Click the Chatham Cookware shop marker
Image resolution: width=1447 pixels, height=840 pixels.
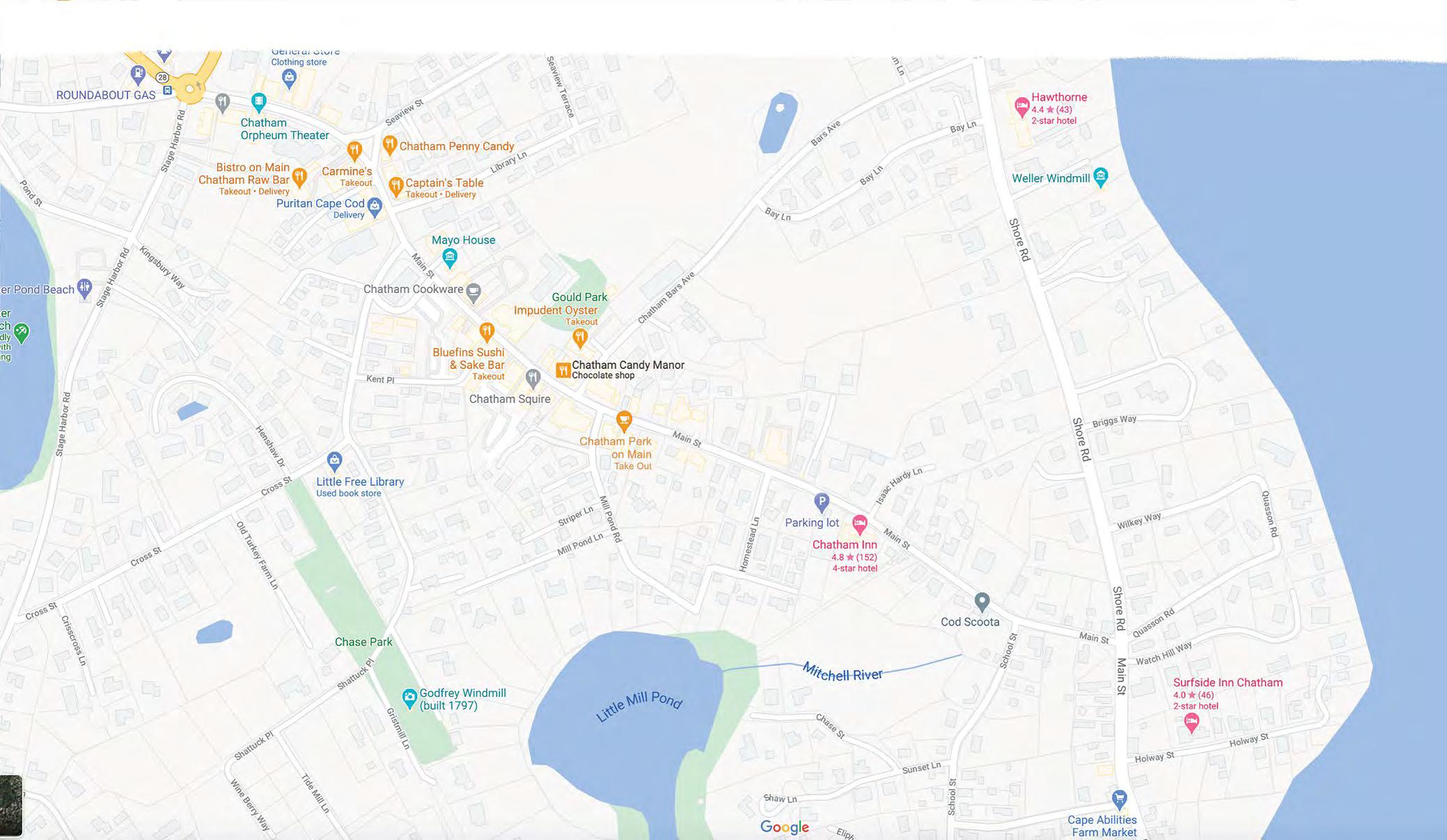pyautogui.click(x=474, y=292)
